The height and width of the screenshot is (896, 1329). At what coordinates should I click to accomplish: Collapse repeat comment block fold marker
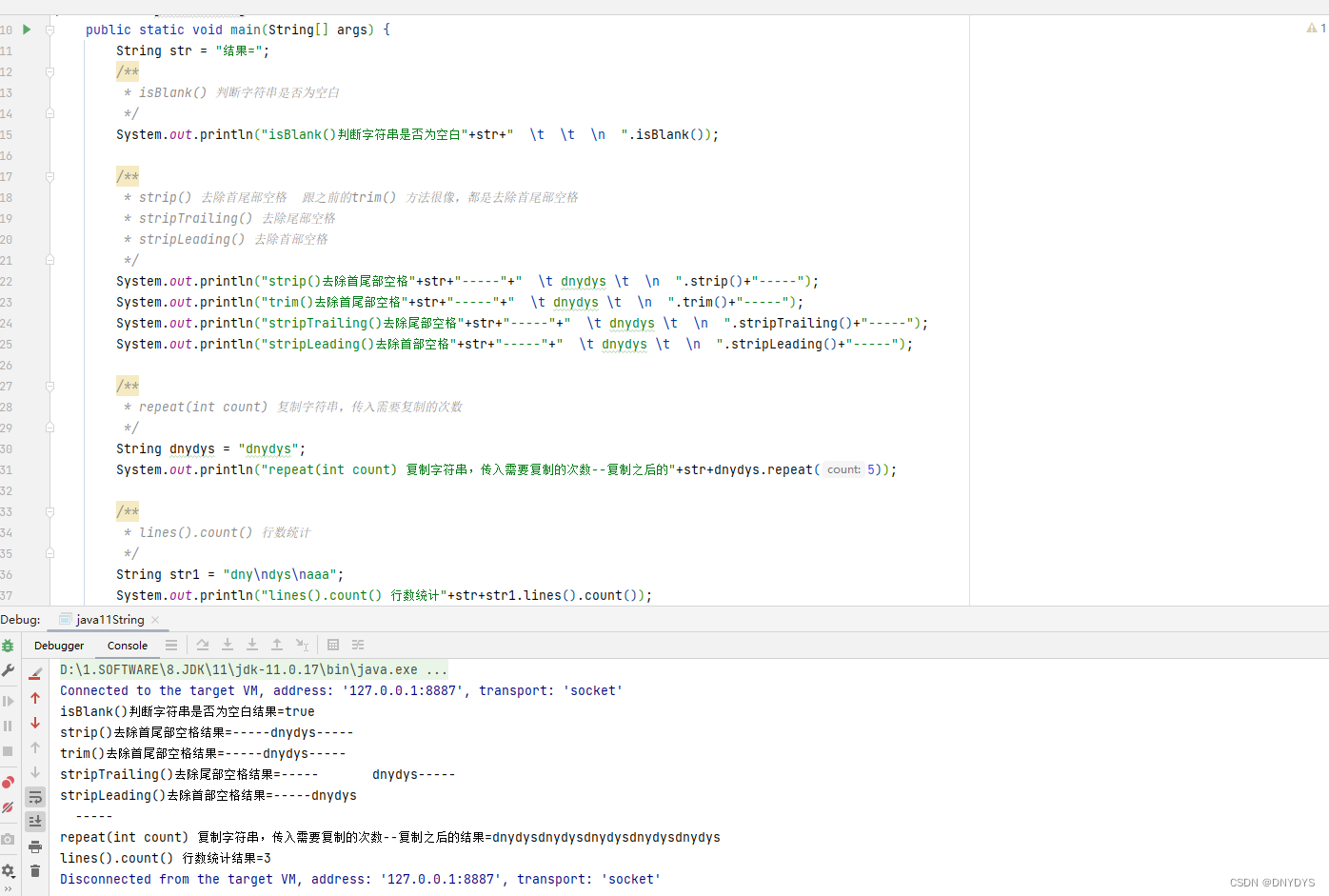[50, 386]
